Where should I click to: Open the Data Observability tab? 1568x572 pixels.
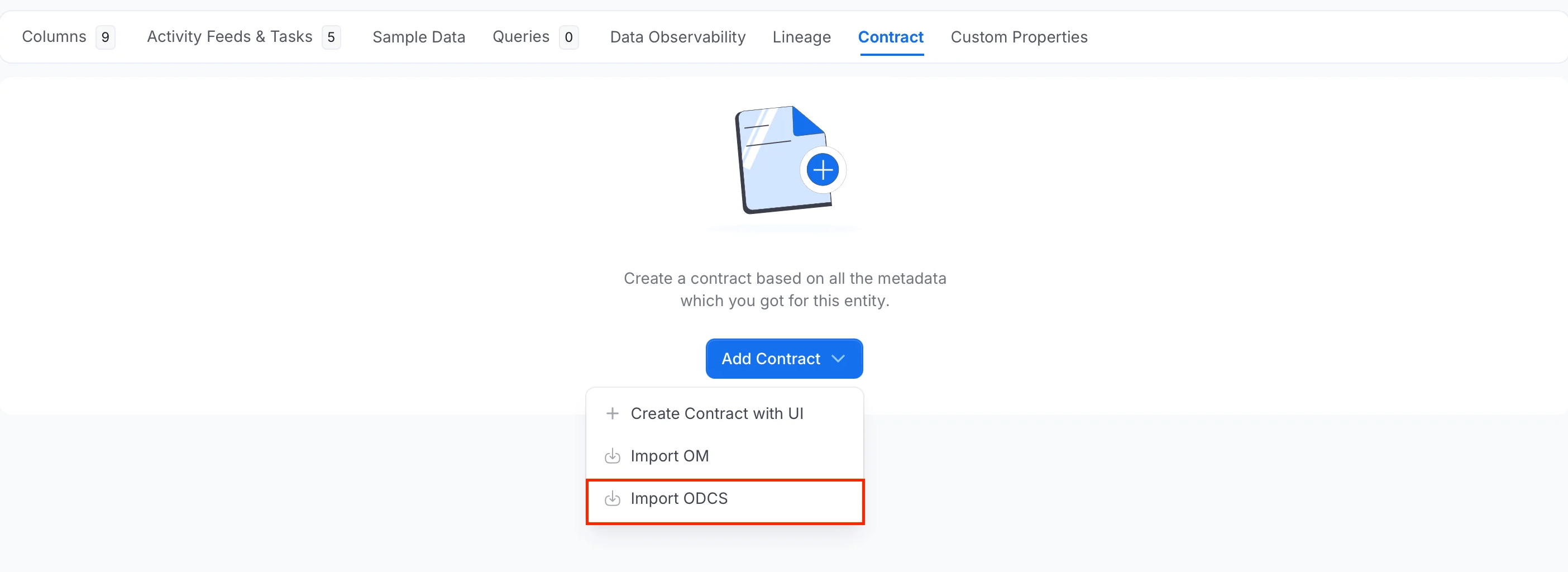point(677,37)
